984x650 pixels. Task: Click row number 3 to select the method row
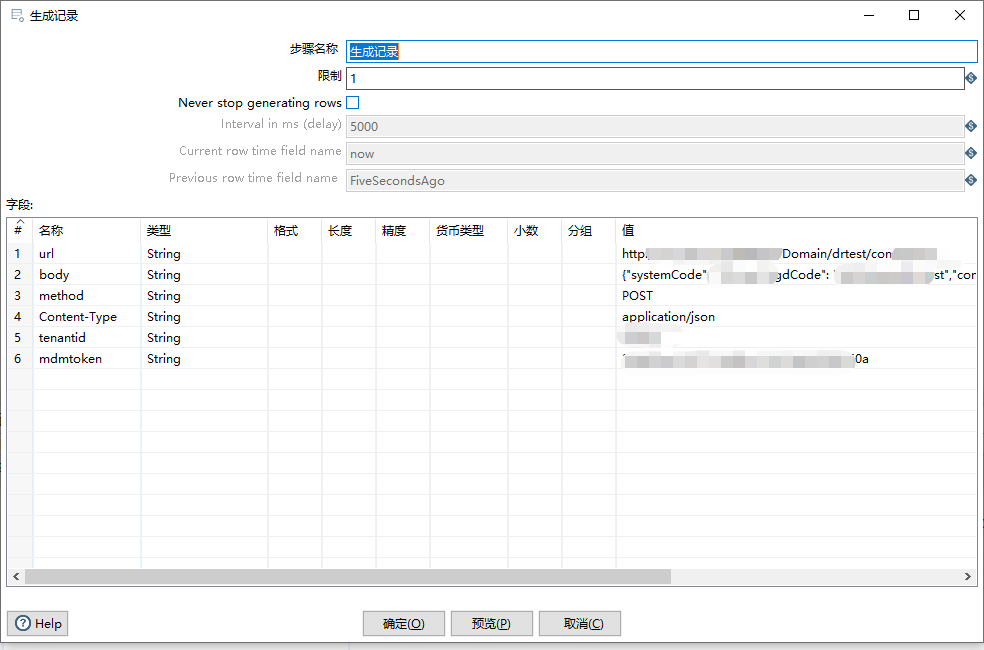tap(18, 295)
